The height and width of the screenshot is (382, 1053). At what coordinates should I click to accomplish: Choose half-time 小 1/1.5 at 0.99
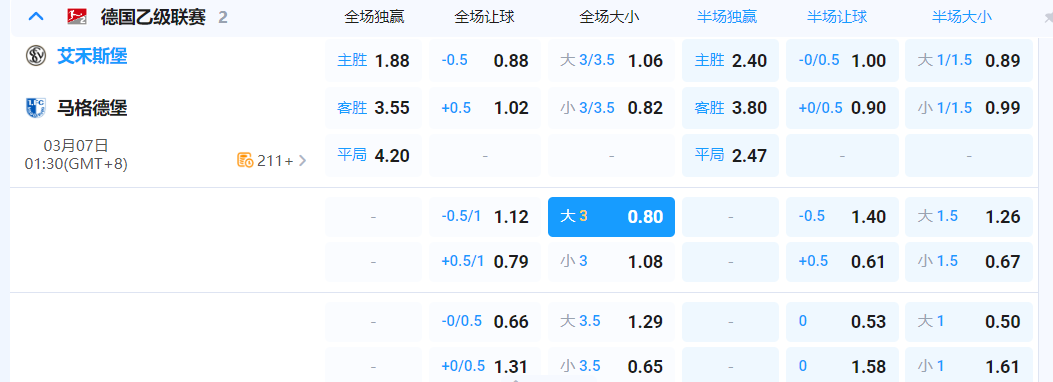click(x=969, y=107)
